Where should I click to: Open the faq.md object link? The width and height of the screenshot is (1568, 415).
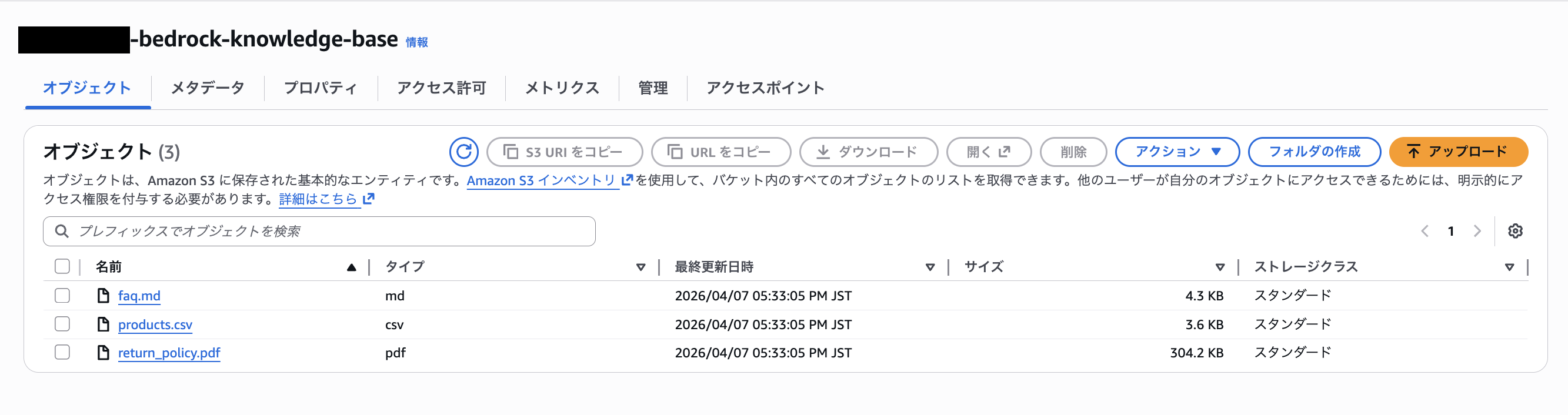point(139,296)
